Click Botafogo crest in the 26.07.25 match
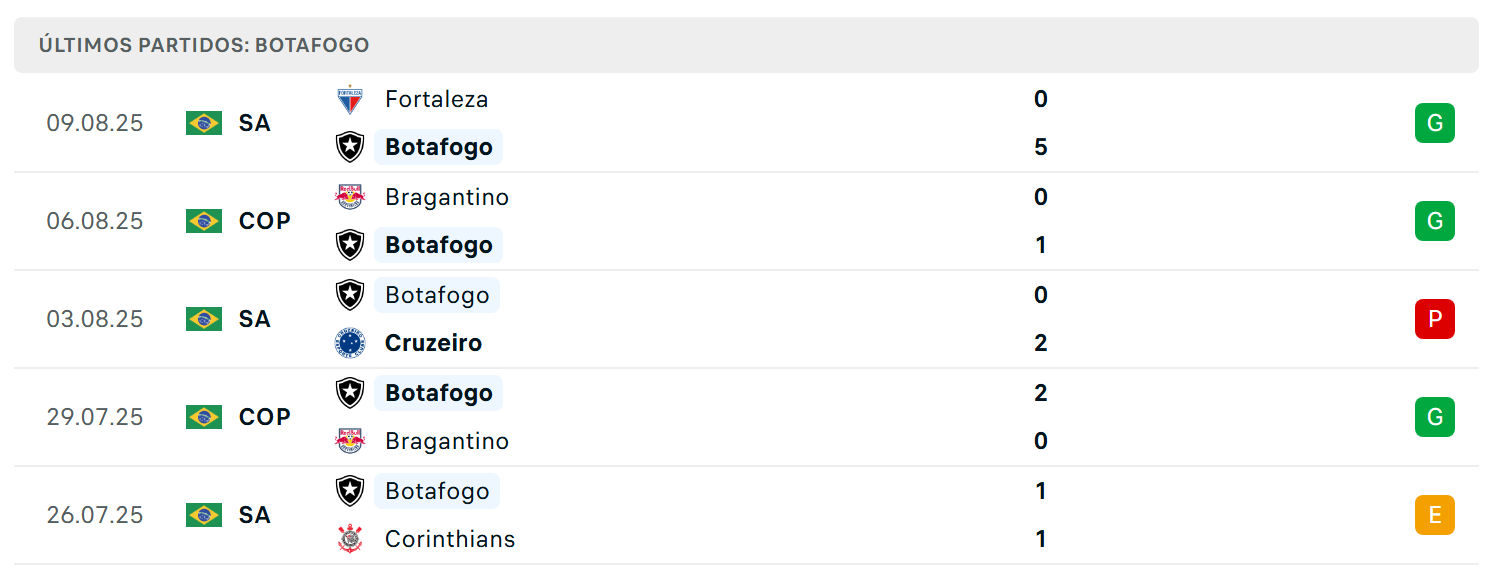 coord(350,491)
